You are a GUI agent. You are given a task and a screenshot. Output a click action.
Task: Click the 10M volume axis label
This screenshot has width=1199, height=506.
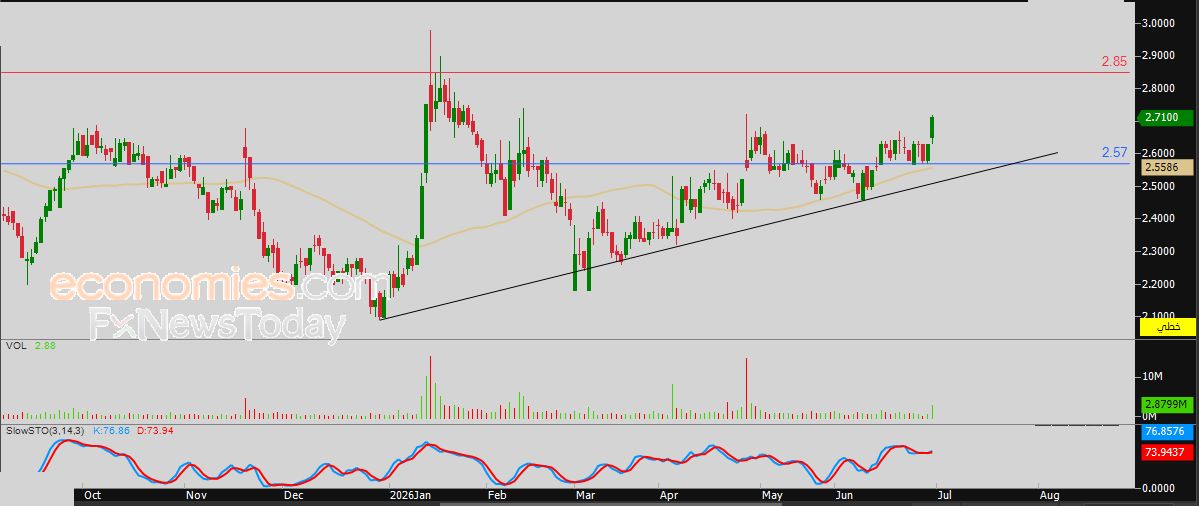[1152, 377]
